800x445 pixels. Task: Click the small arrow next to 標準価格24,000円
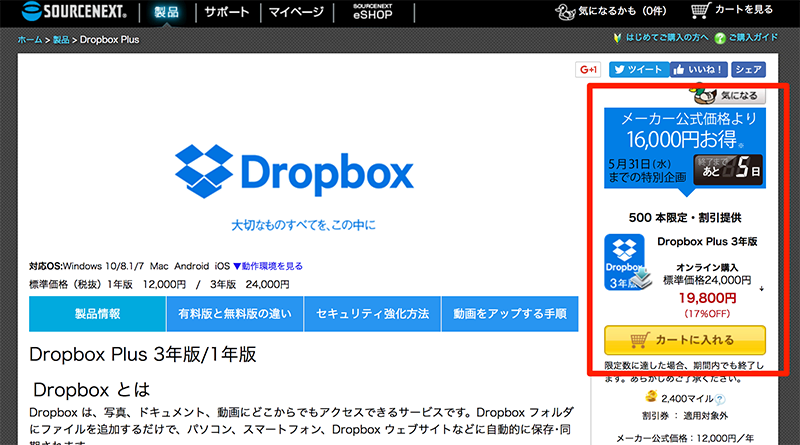[x=762, y=289]
